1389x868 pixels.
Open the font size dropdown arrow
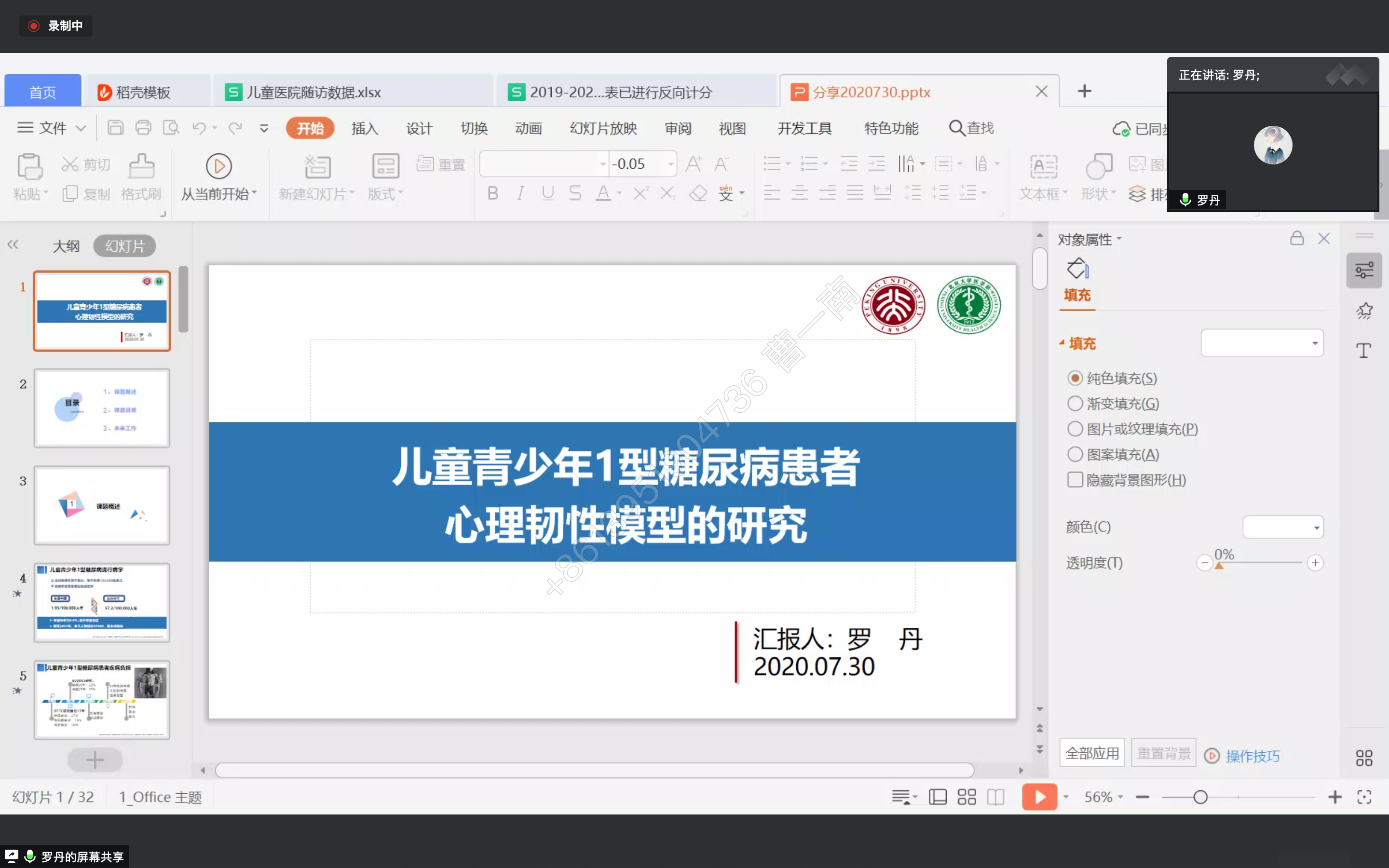[670, 164]
